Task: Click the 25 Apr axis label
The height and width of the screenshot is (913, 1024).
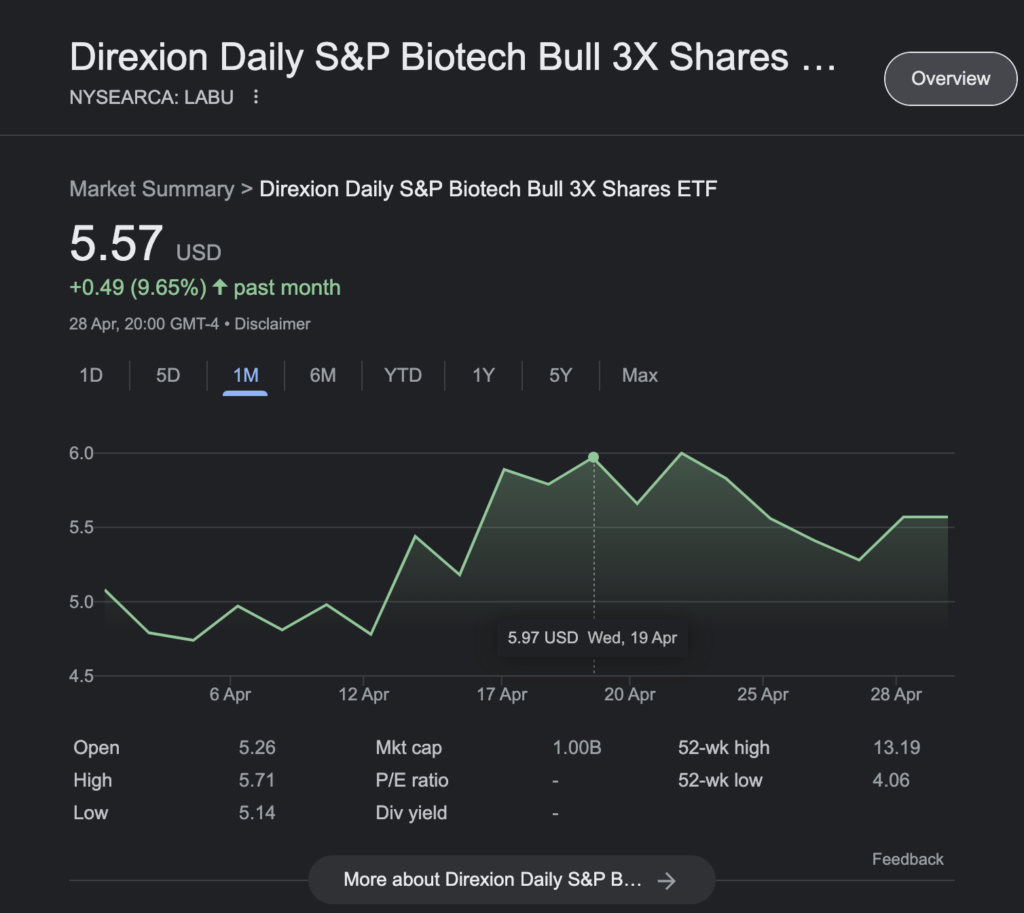Action: (x=763, y=694)
